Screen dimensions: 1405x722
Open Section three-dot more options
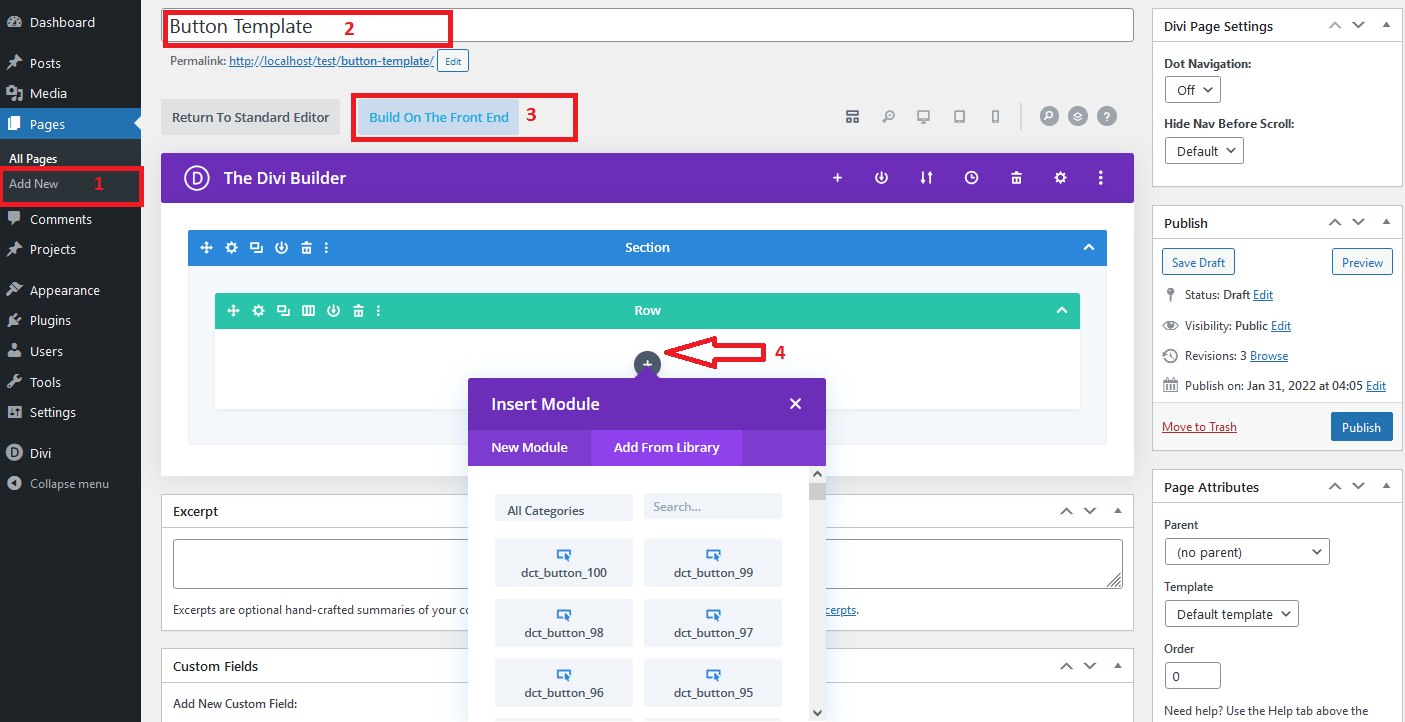[327, 248]
